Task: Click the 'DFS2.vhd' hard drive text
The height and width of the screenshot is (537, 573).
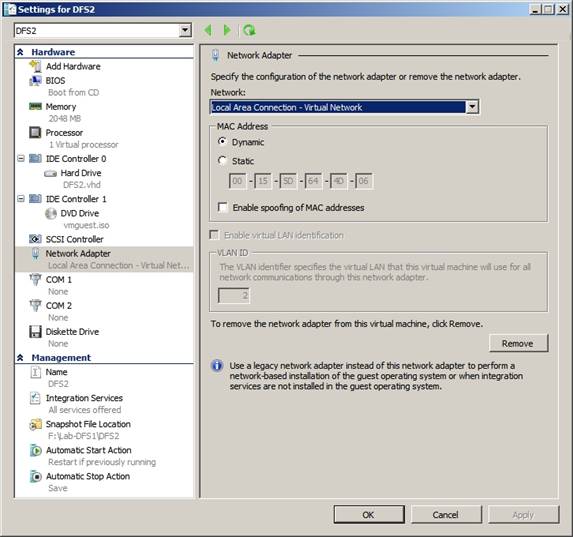Action: pos(82,185)
